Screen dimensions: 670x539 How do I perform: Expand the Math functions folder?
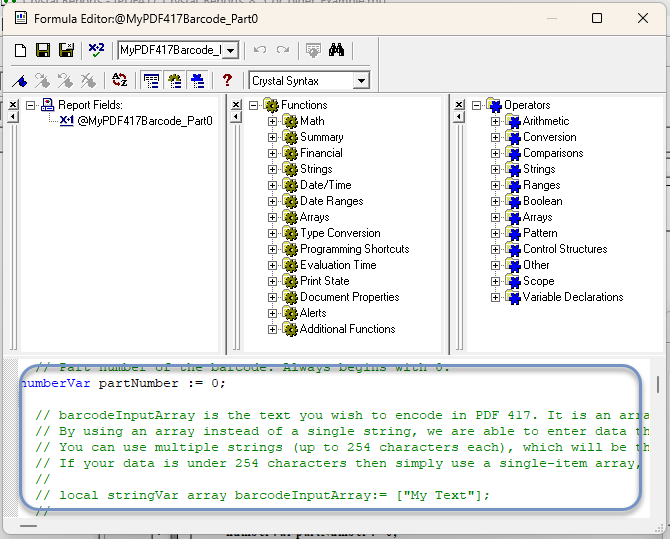[x=272, y=121]
